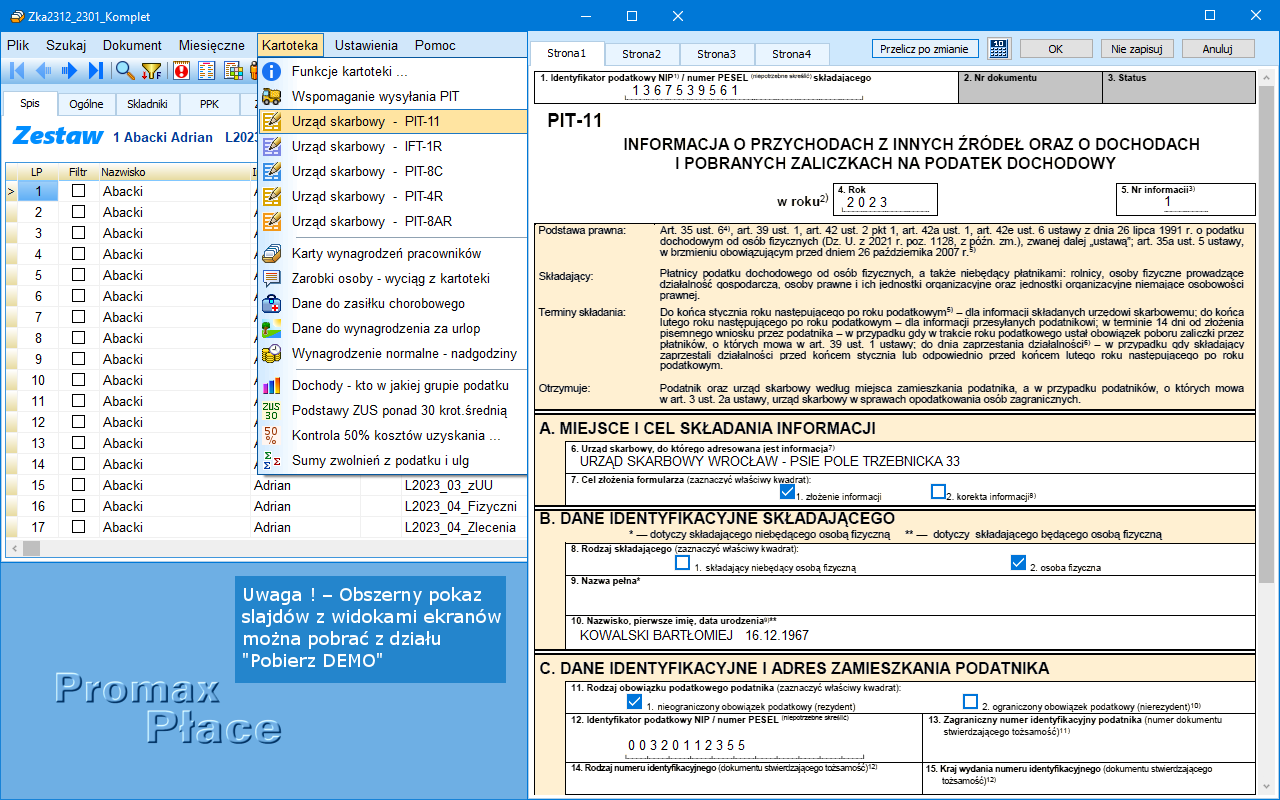Open the Ustawienia menu
1280x800 pixels.
click(366, 45)
